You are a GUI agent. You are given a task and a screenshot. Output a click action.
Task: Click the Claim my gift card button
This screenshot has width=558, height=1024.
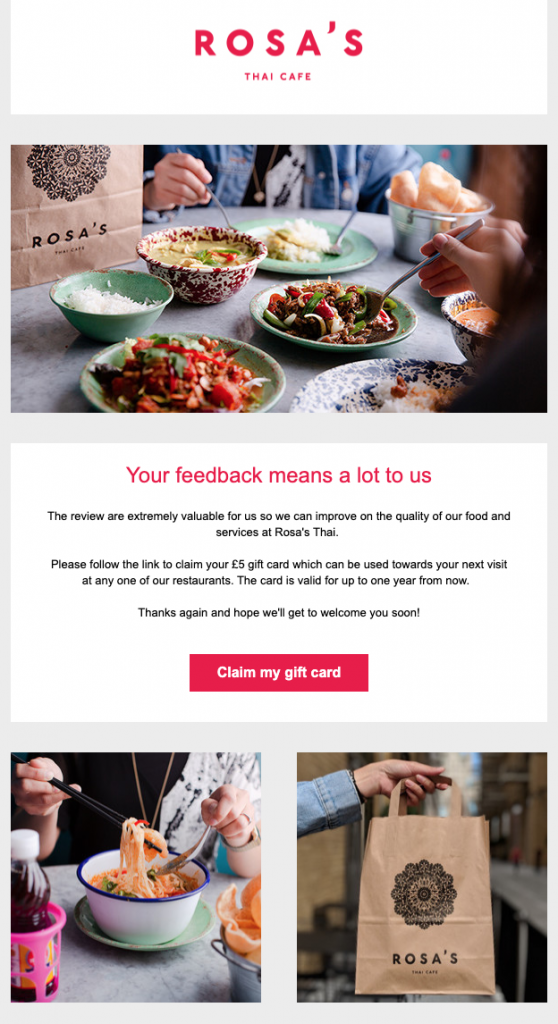[x=279, y=673]
